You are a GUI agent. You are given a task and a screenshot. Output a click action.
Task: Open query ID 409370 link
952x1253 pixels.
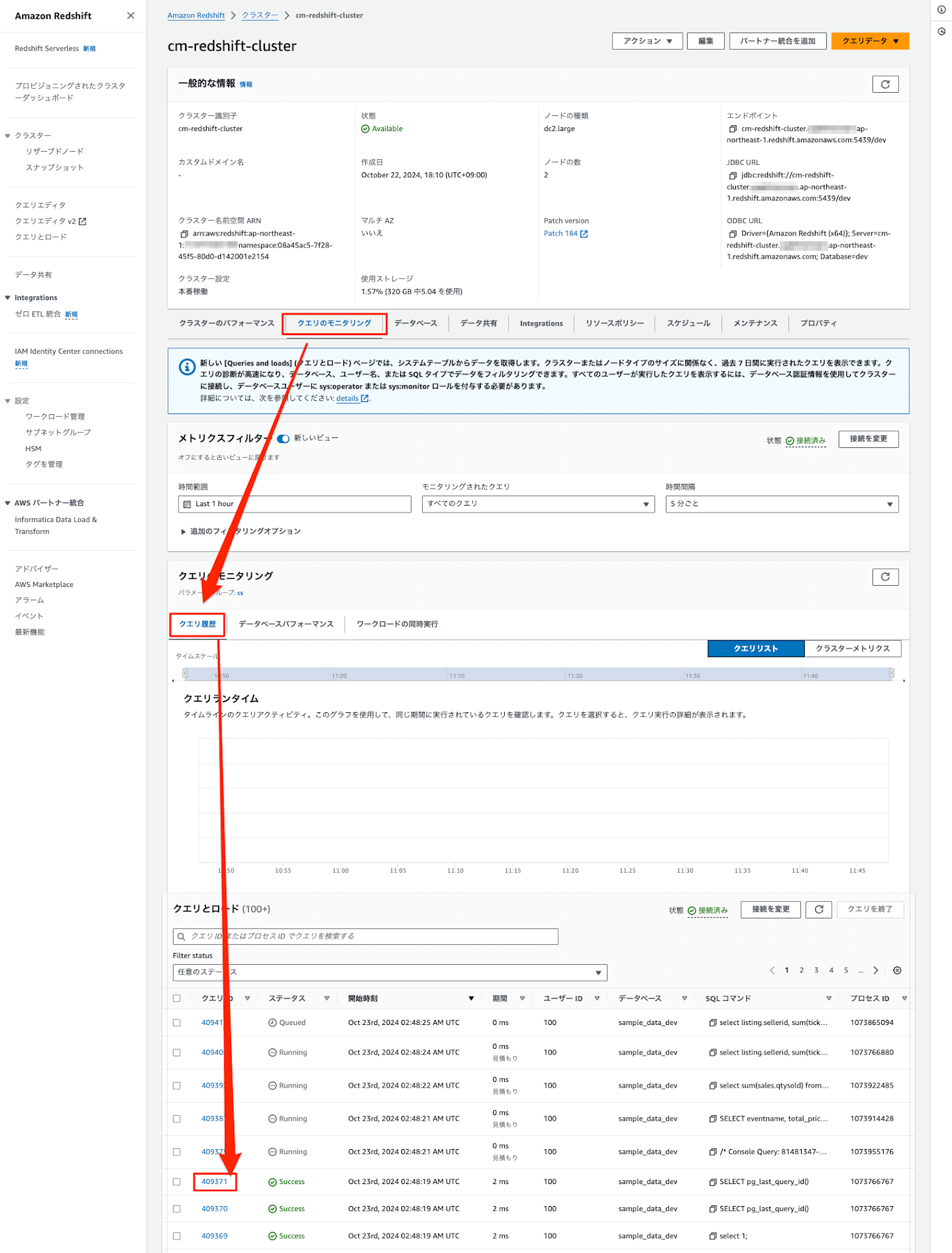point(214,1209)
